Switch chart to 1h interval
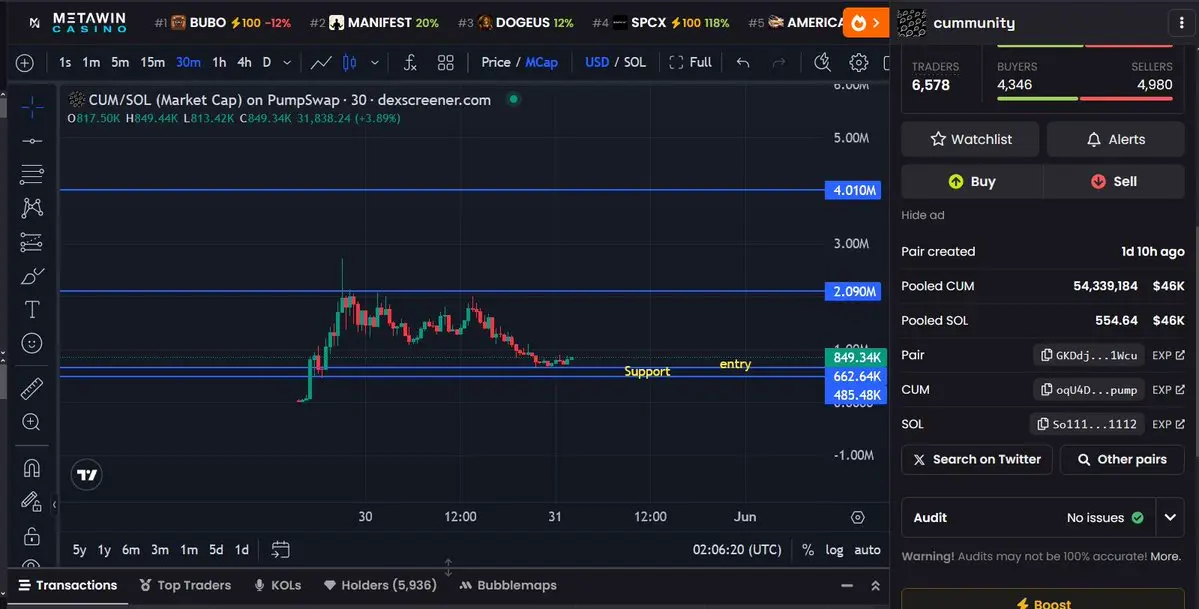 tap(219, 63)
